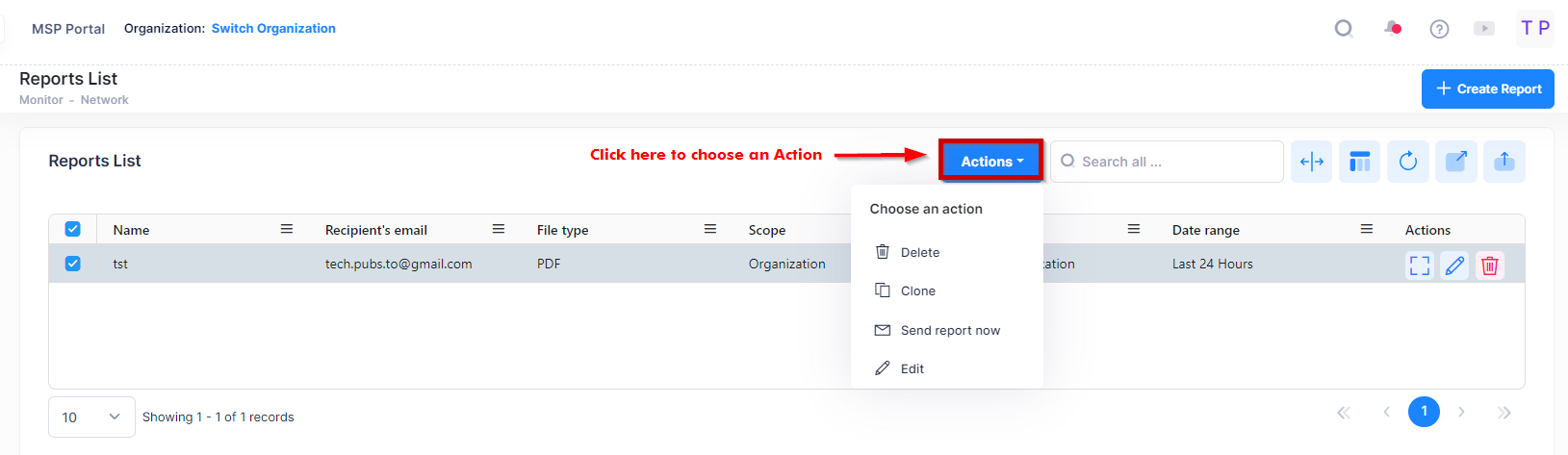Click the pencil edit icon in tst row
This screenshot has width=1568, height=455.
(x=1454, y=265)
